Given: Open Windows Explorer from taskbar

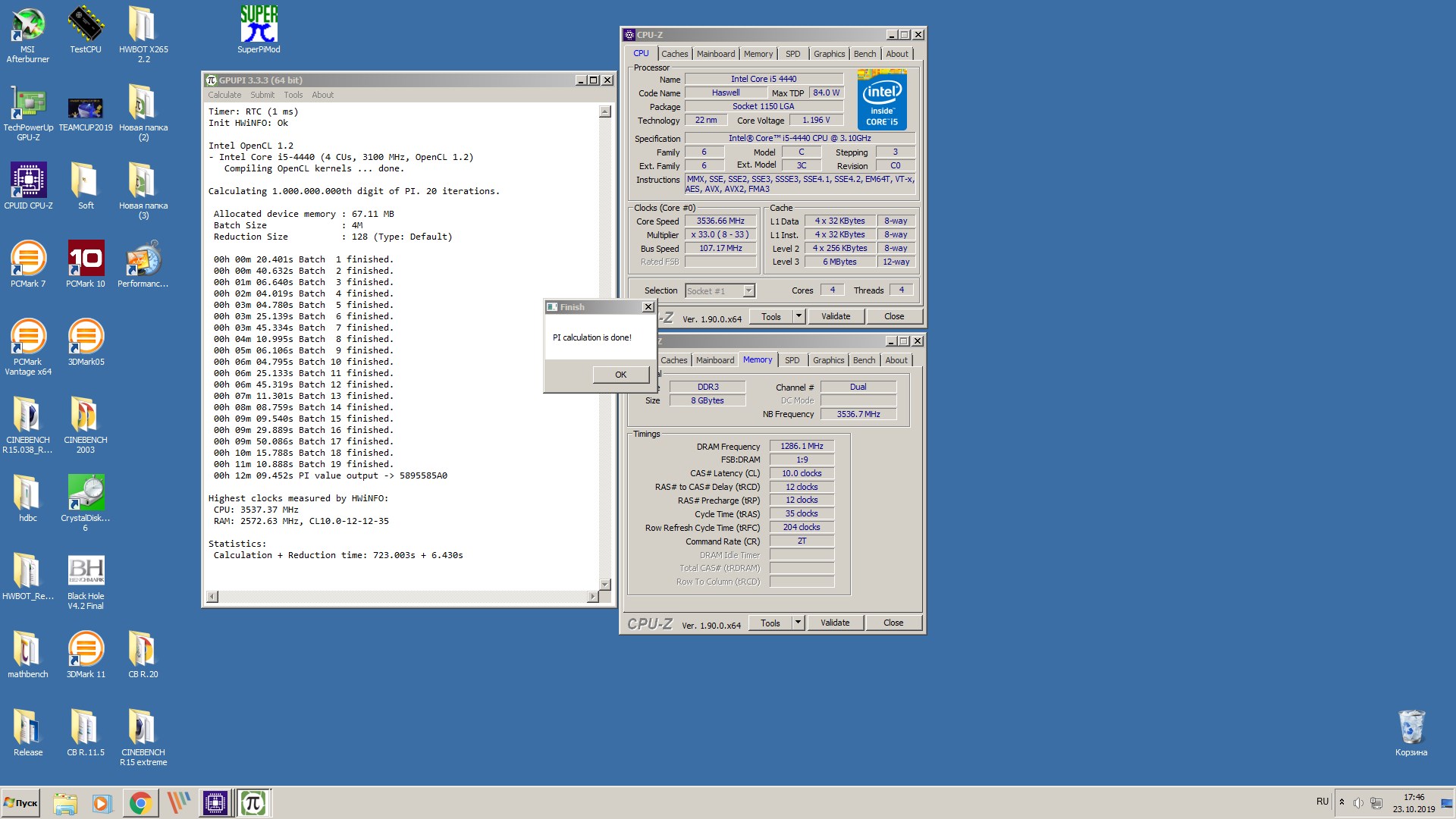Looking at the screenshot, I should [x=65, y=803].
